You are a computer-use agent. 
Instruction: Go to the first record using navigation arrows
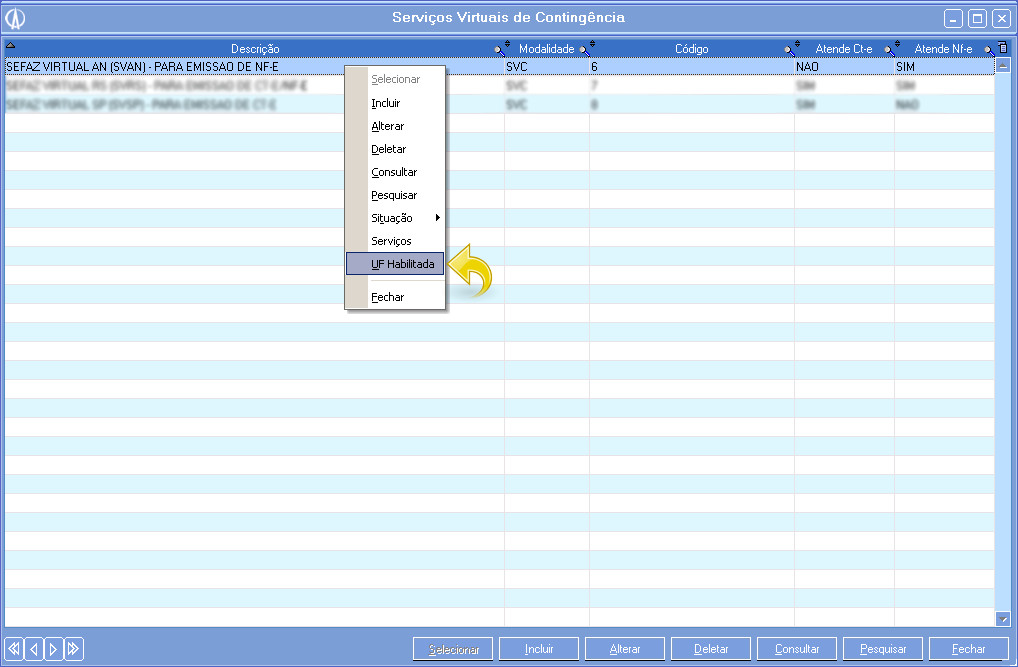[14, 649]
